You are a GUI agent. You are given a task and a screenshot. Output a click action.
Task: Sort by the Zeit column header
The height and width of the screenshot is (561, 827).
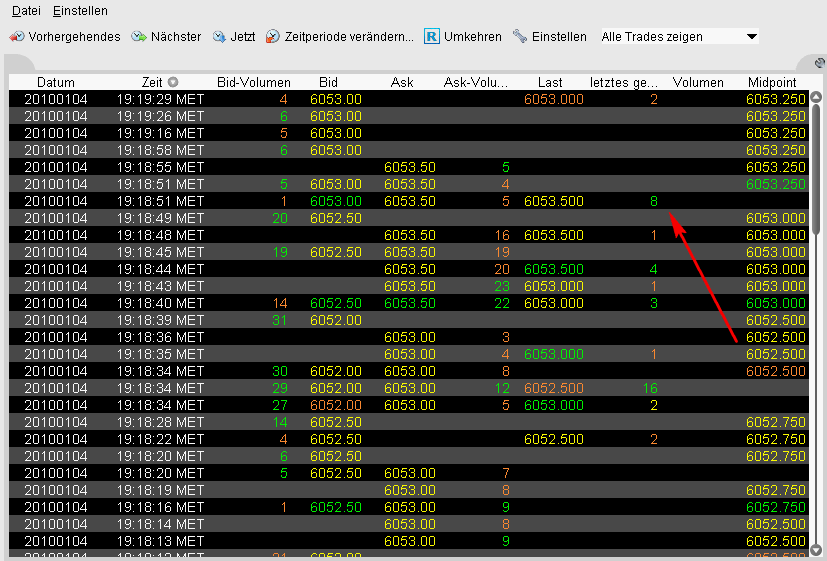[152, 82]
